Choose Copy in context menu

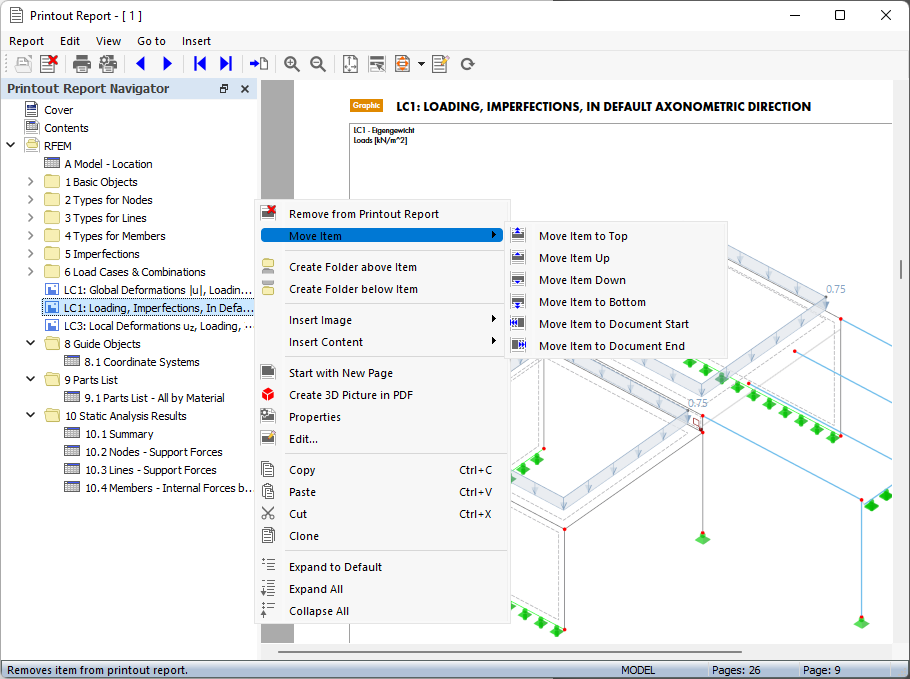pyautogui.click(x=381, y=470)
